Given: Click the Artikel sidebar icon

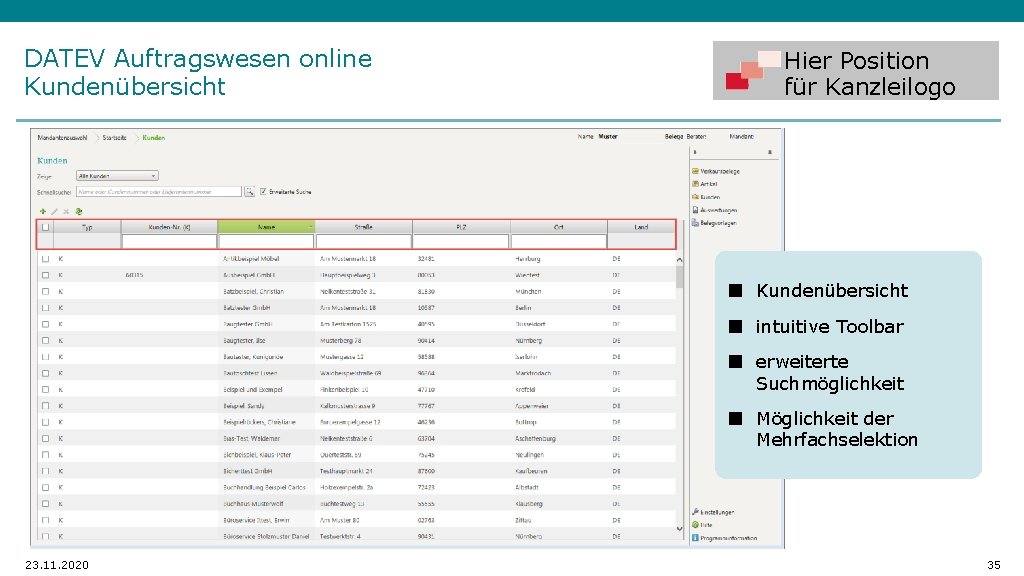Looking at the screenshot, I should coord(696,184).
